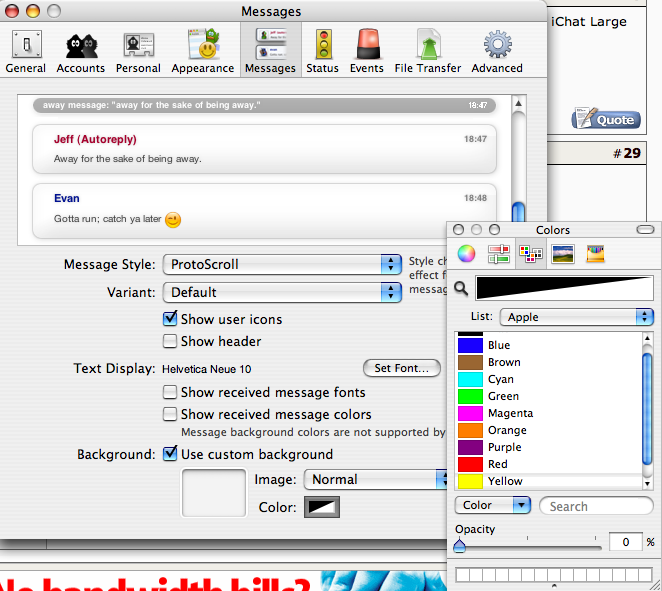Viewport: 662px width, 591px height.
Task: Enable Show header checkbox
Action: pos(170,341)
